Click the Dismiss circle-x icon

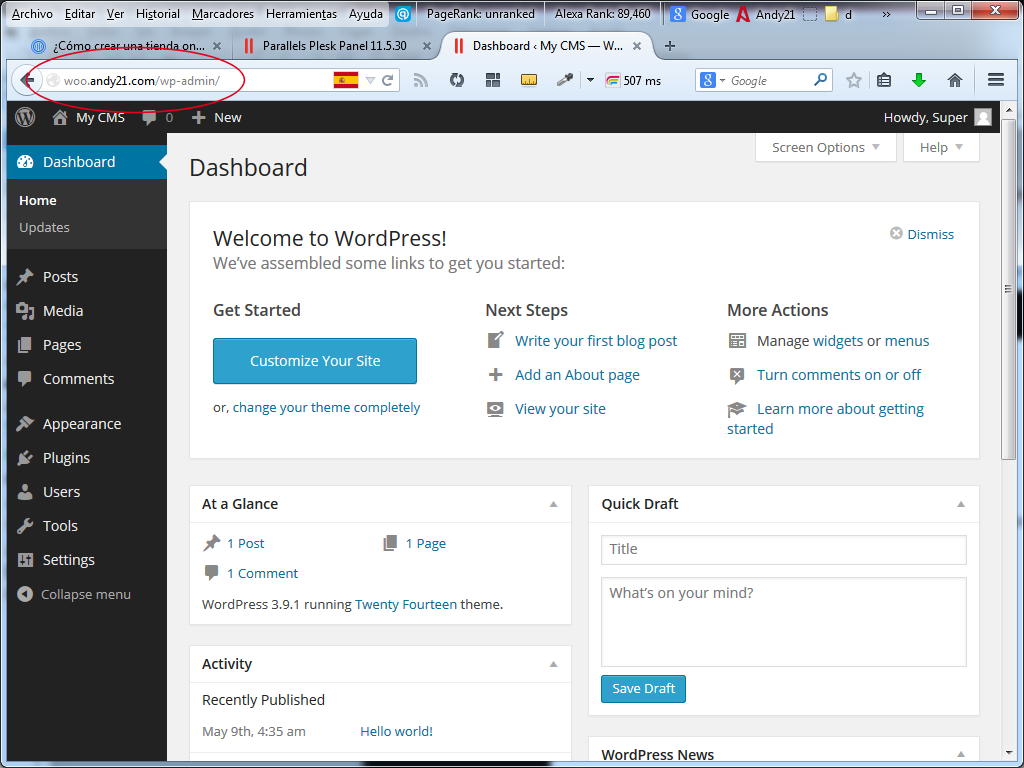click(896, 234)
